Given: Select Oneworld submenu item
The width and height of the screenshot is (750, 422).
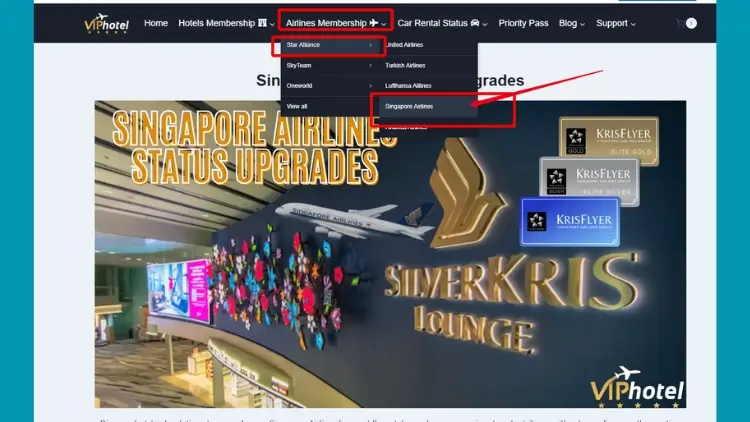Looking at the screenshot, I should point(330,86).
